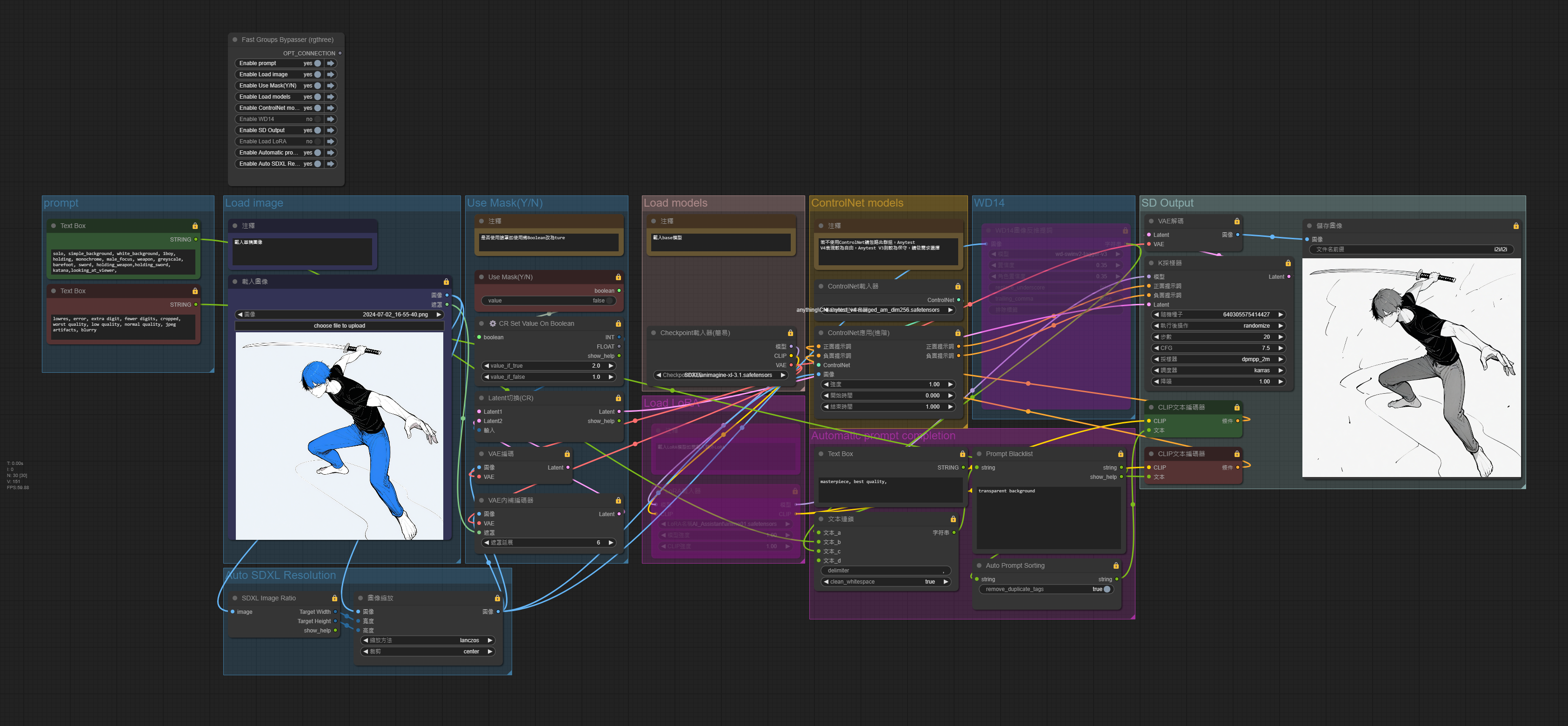Decrease the 步數 value with its left arrow

(x=1156, y=337)
